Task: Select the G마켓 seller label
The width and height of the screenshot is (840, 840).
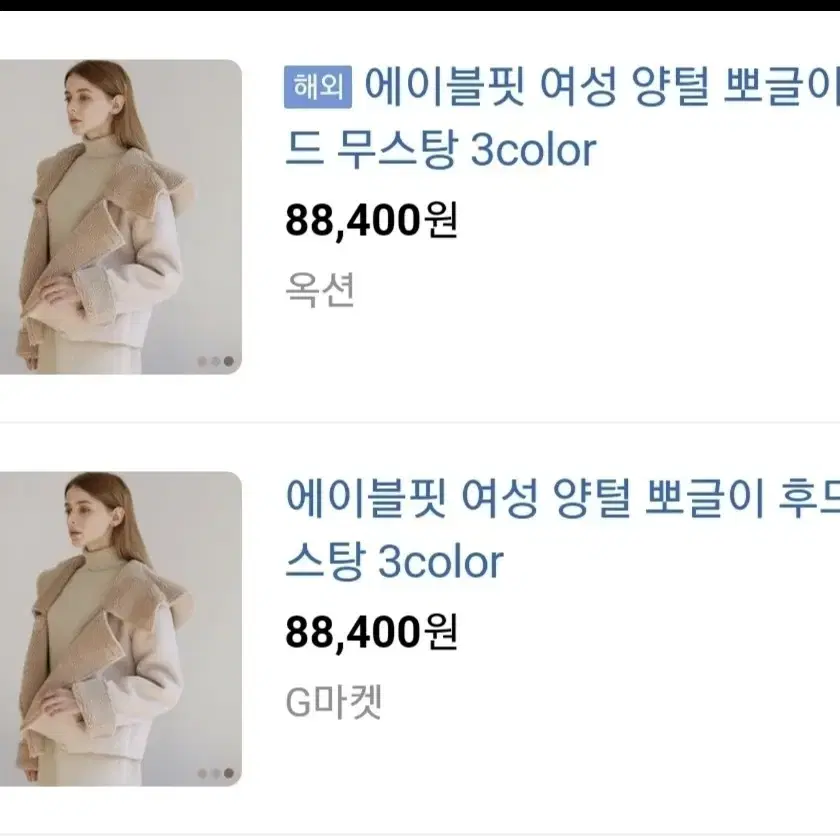Action: 334,702
